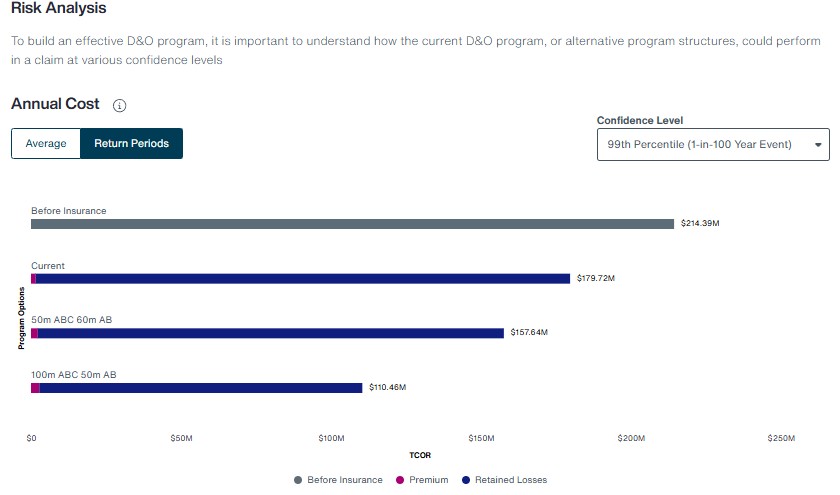Click the $110.46M value label
The height and width of the screenshot is (495, 840).
pos(387,387)
